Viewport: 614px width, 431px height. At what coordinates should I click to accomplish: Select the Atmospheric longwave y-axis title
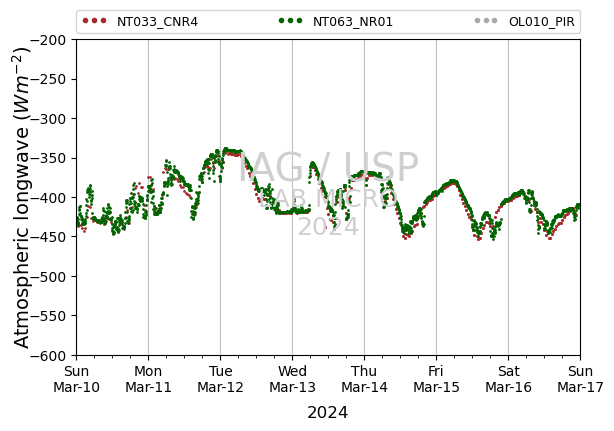[x=22, y=198]
